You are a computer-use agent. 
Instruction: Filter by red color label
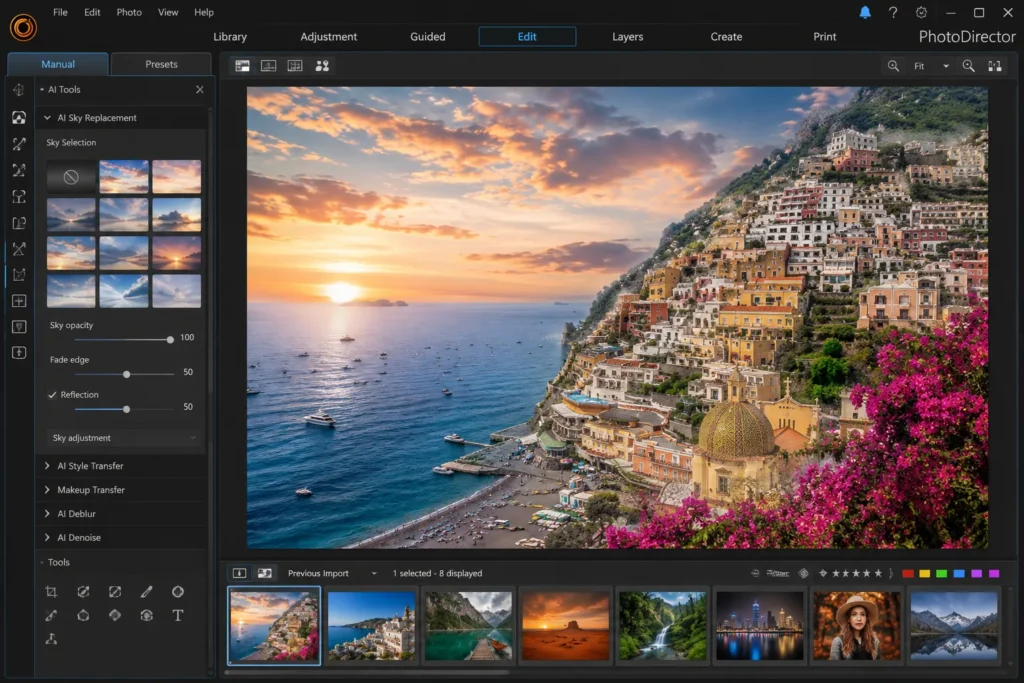click(x=908, y=573)
